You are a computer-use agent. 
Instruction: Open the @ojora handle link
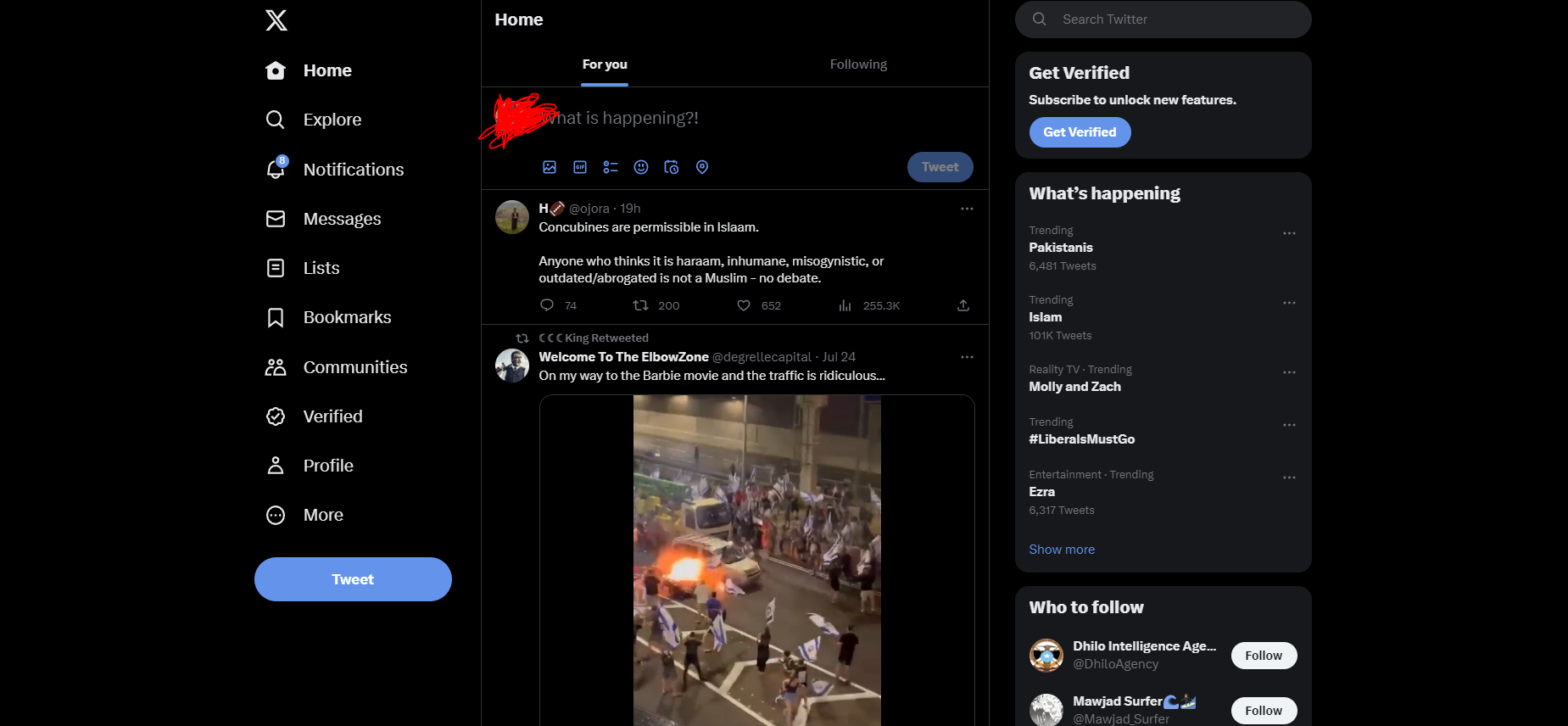pyautogui.click(x=589, y=209)
